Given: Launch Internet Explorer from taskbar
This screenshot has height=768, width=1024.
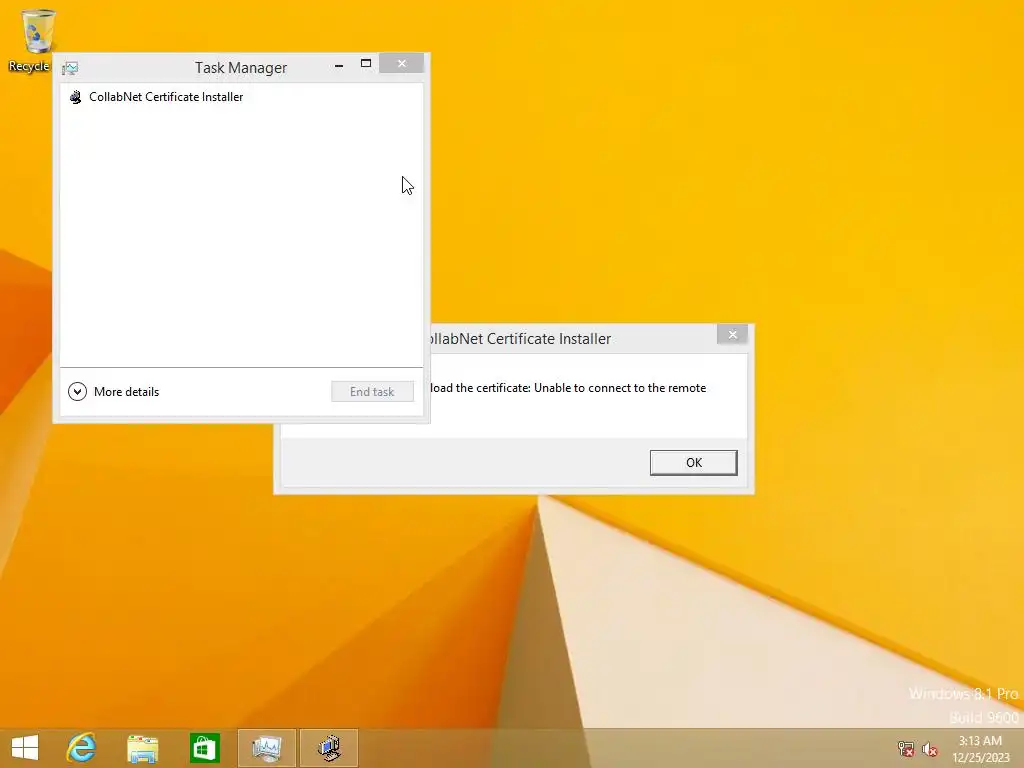Looking at the screenshot, I should tap(81, 748).
